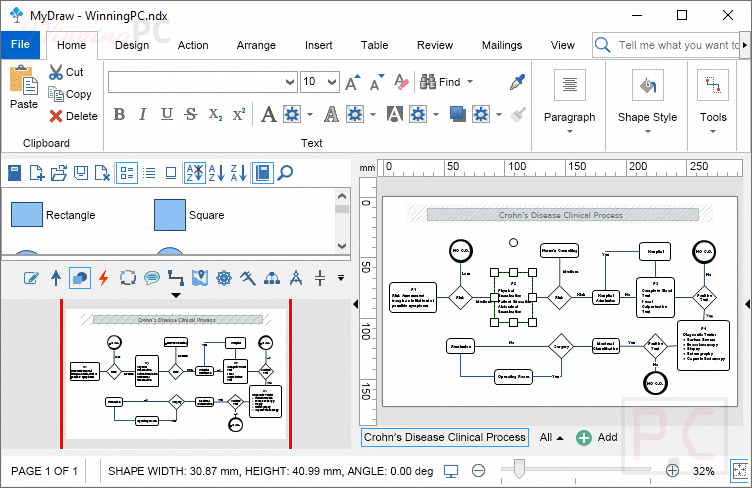Pick the Rectangle library shape
Viewport: 752px width, 488px height.
[53, 215]
